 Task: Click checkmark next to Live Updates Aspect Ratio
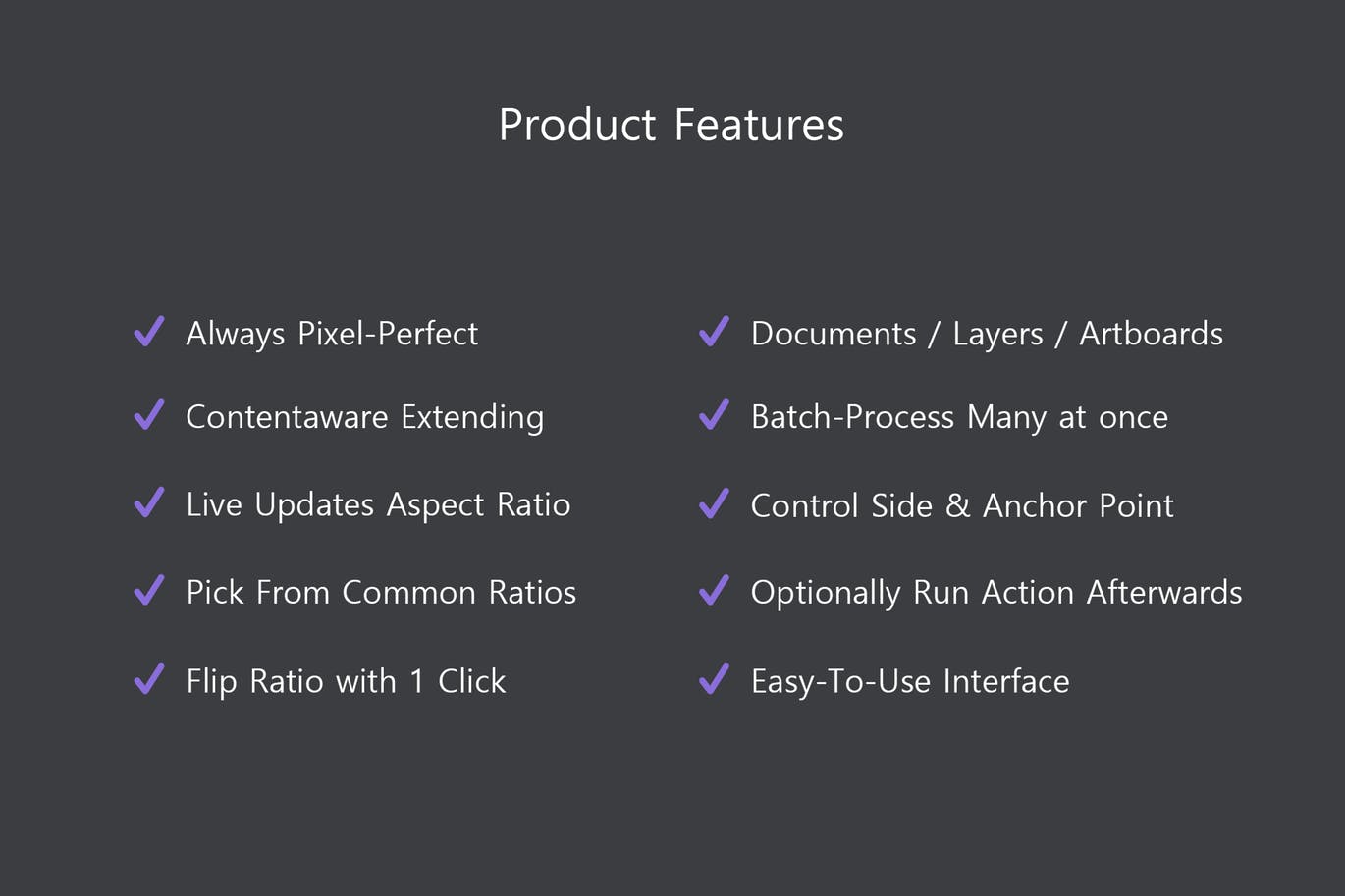149,503
